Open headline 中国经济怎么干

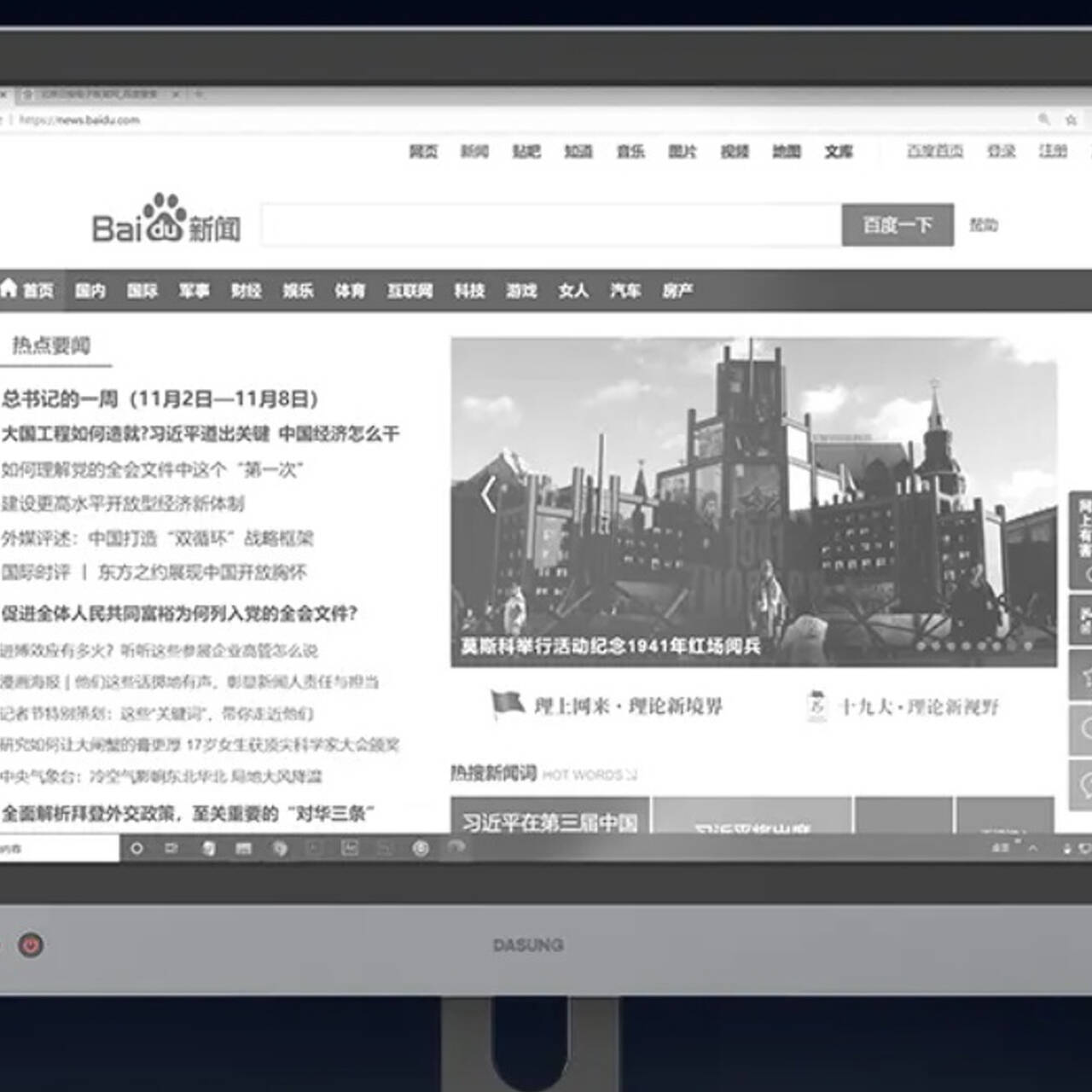pos(340,433)
